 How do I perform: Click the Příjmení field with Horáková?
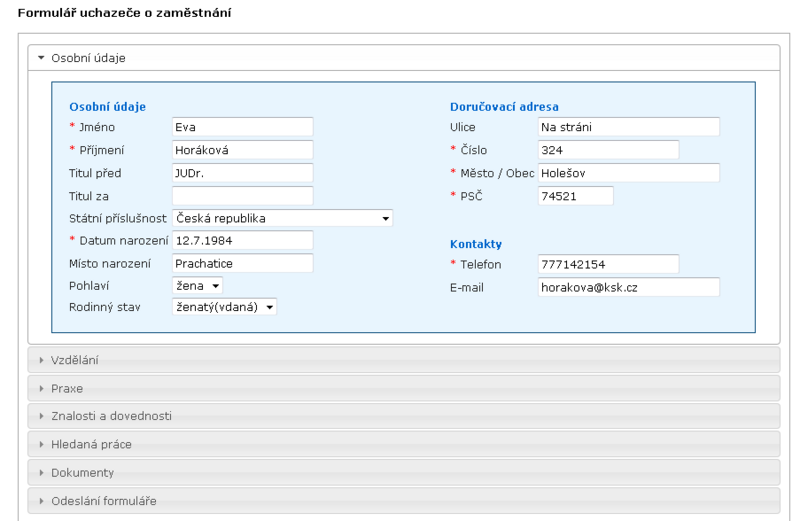(243, 150)
